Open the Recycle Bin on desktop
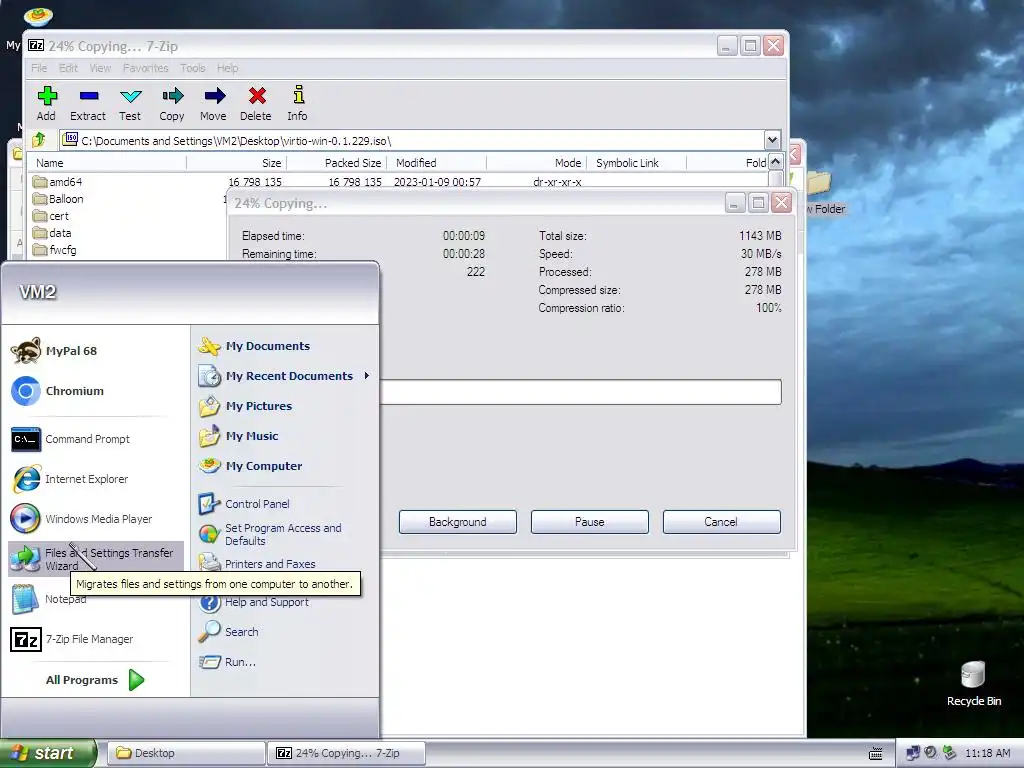The image size is (1024, 768). click(x=973, y=684)
